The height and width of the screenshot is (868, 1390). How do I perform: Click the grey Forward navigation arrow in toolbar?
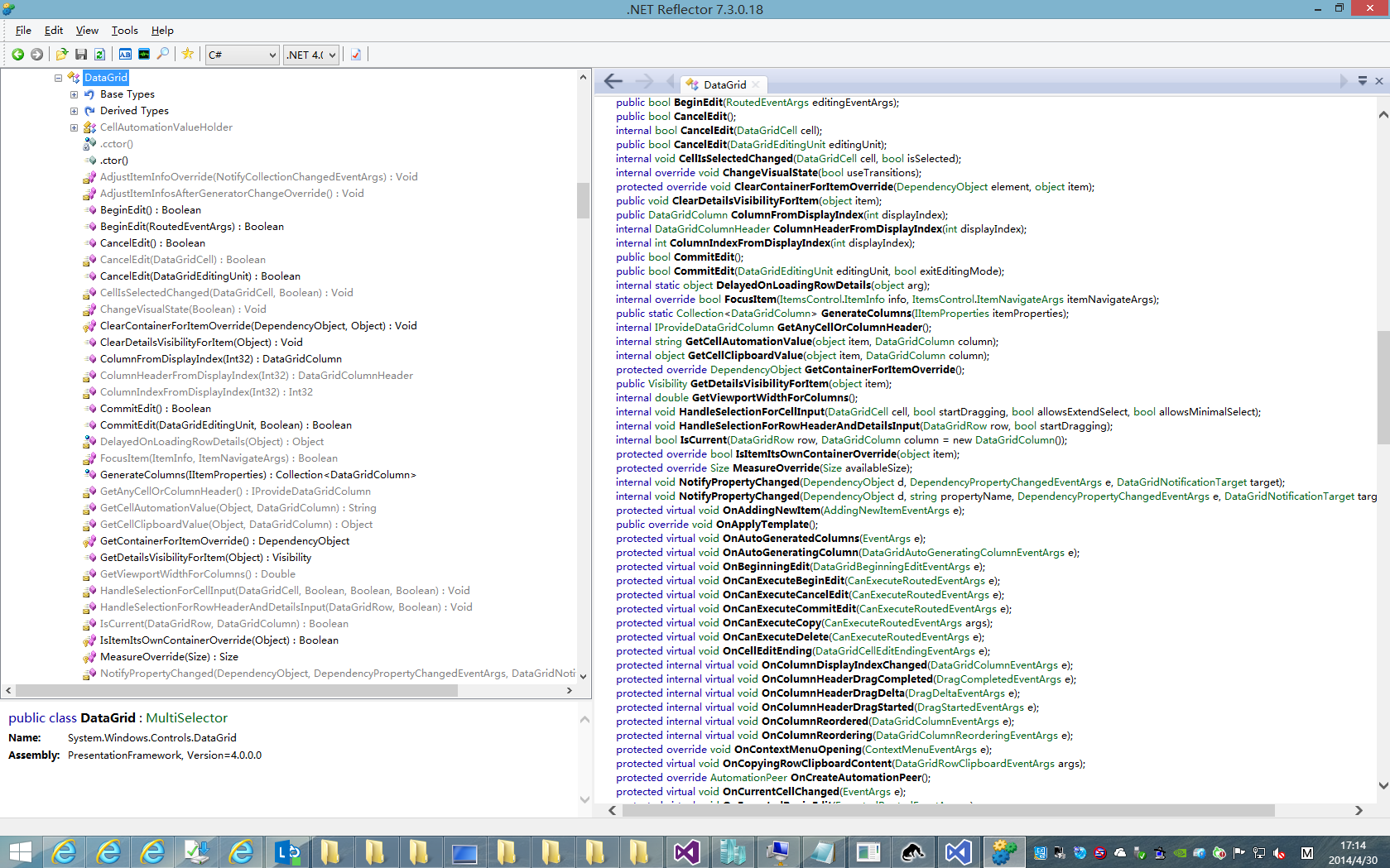[36, 55]
